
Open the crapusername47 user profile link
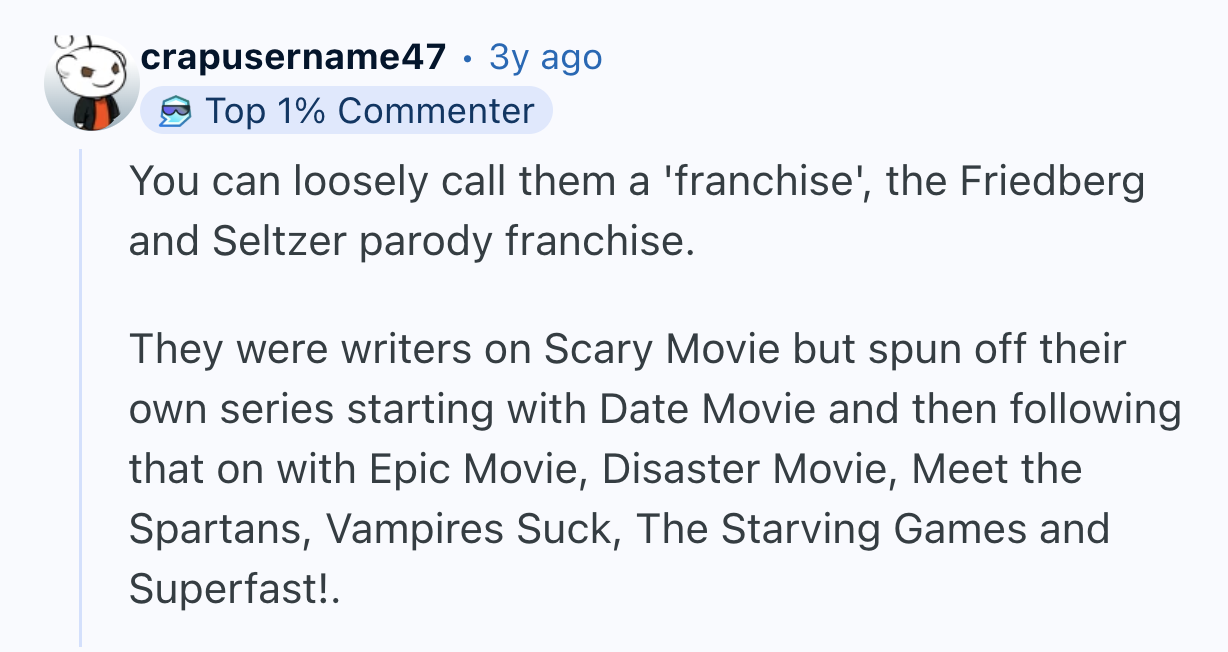tap(293, 58)
